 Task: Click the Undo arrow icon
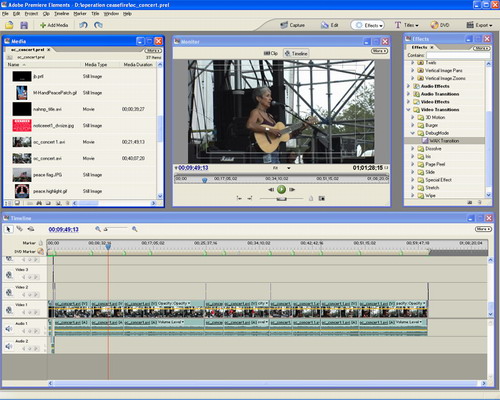(x=83, y=25)
